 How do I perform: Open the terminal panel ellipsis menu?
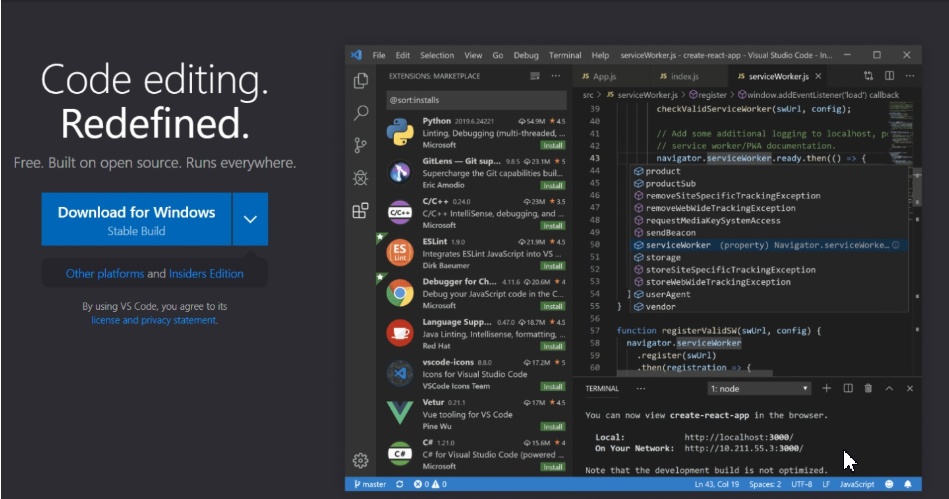coord(641,389)
